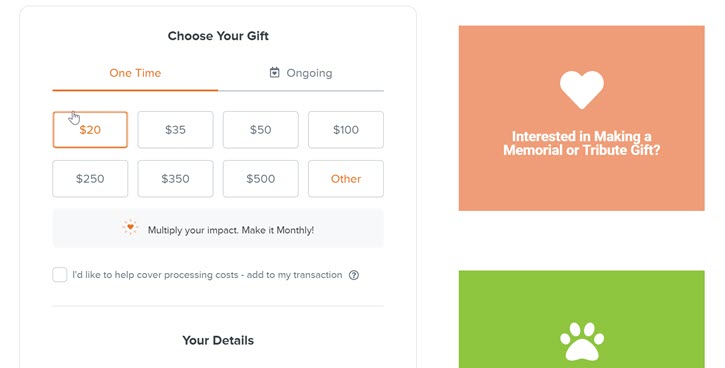Pick the $250 gift amount

90,178
